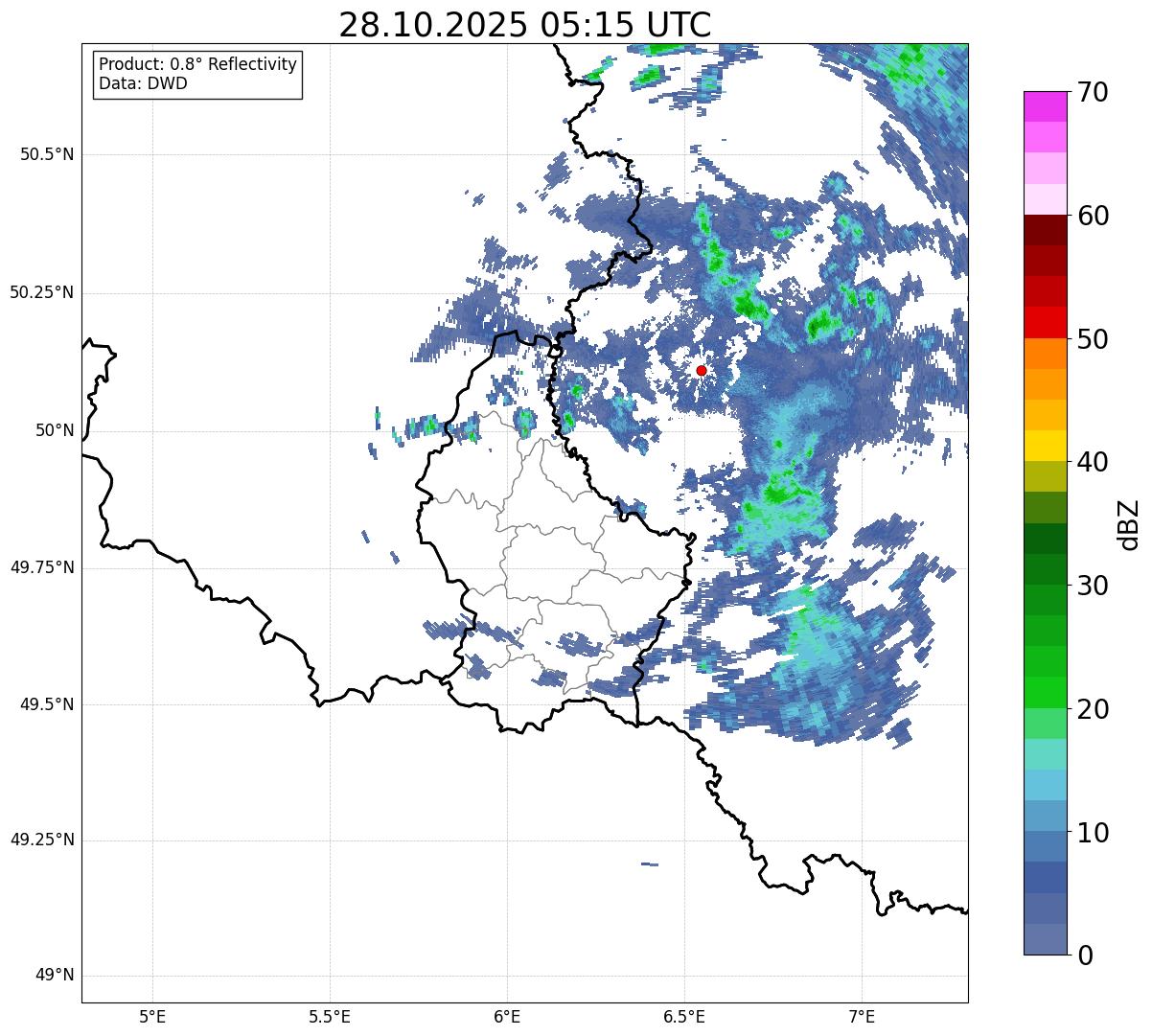
Task: Click the colorbar tick label 60
Action: (1093, 216)
